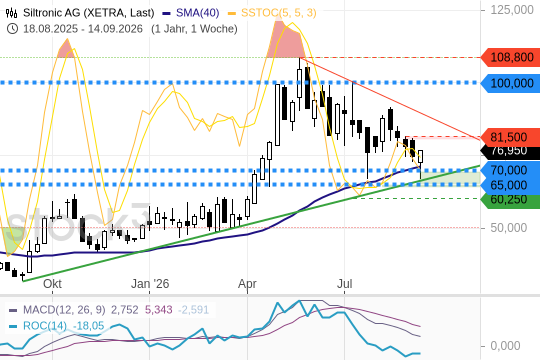Click the 125,000 axis value
The image size is (540, 360).
(512, 10)
